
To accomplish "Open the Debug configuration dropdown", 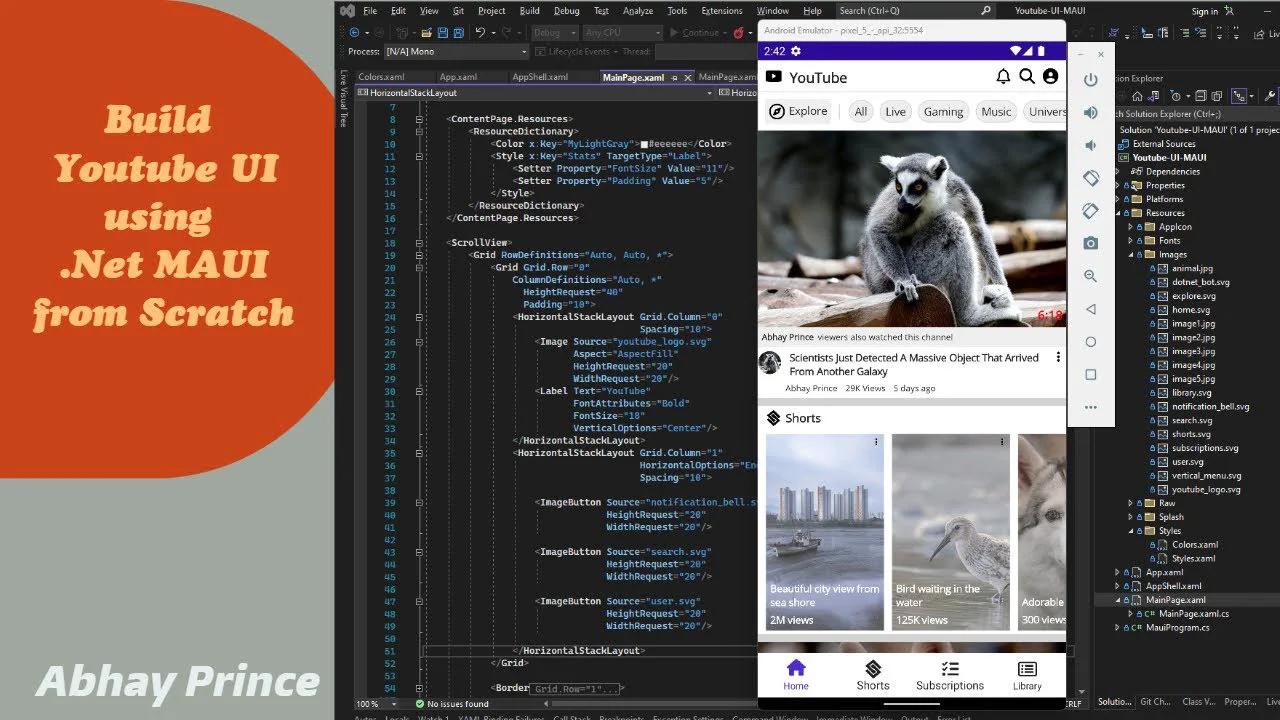I will click(553, 33).
